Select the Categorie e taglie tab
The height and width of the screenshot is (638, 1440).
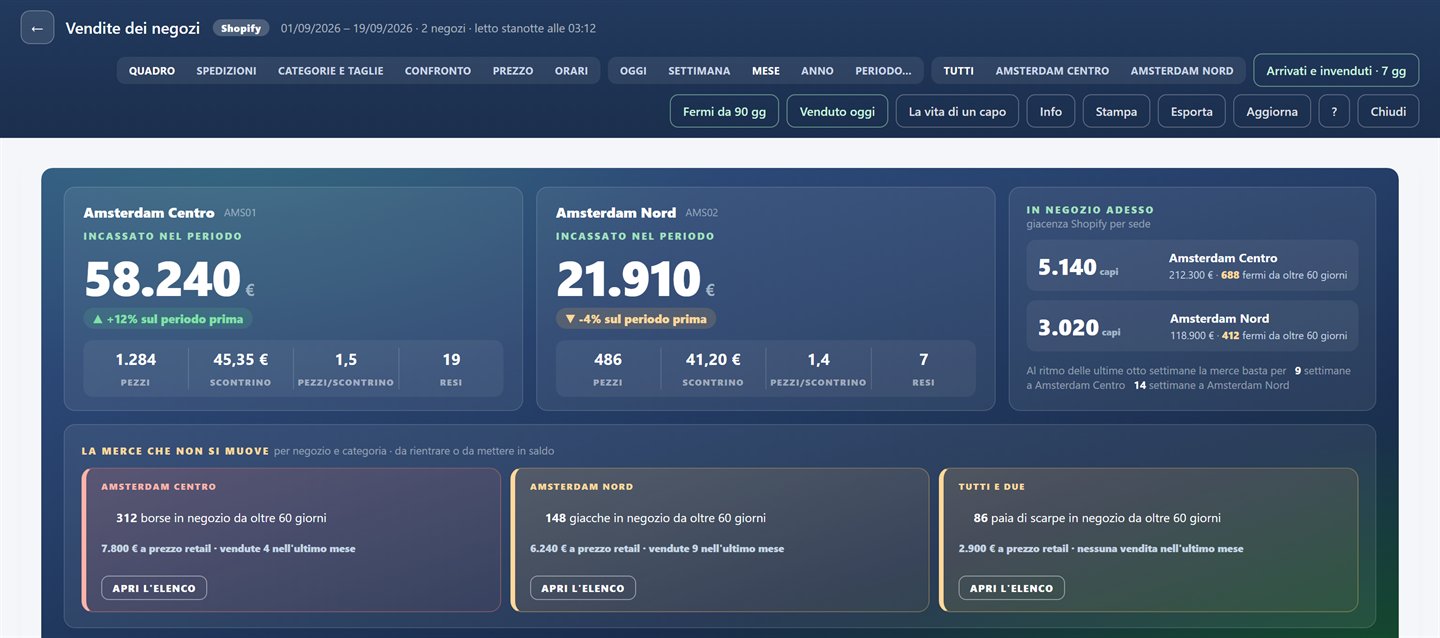[x=331, y=71]
